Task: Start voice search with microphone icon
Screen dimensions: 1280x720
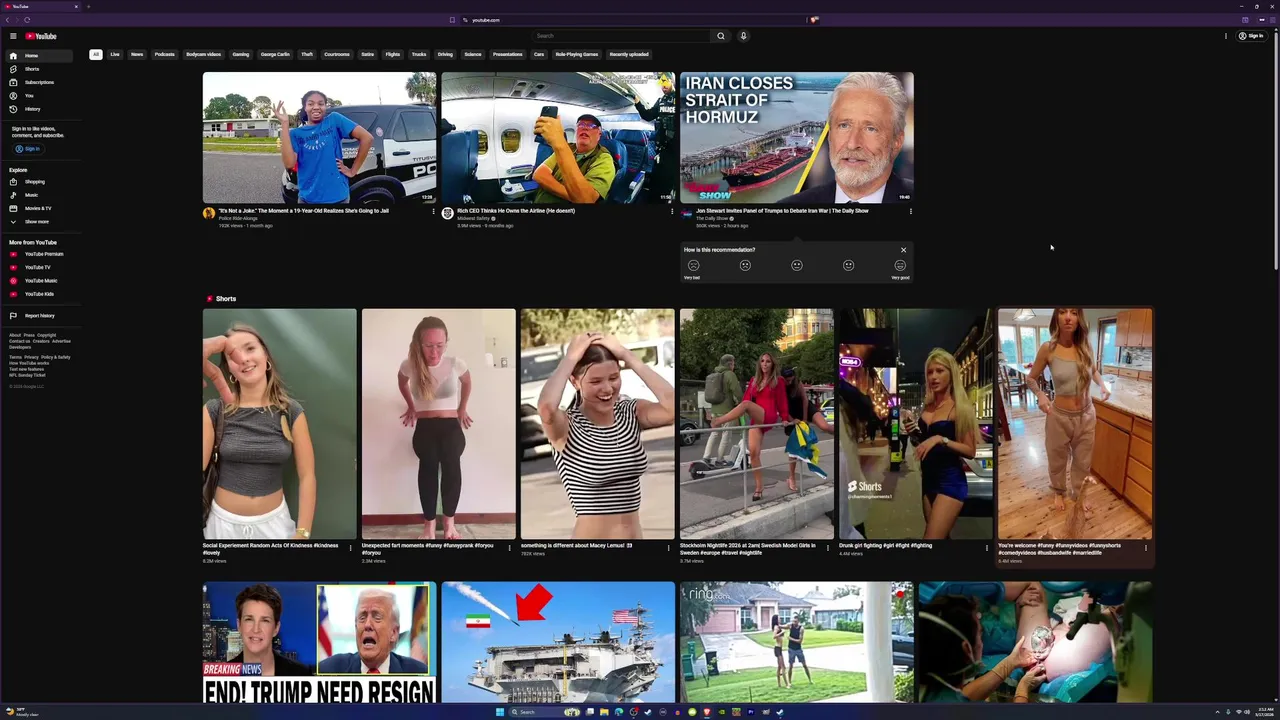Action: pos(743,36)
